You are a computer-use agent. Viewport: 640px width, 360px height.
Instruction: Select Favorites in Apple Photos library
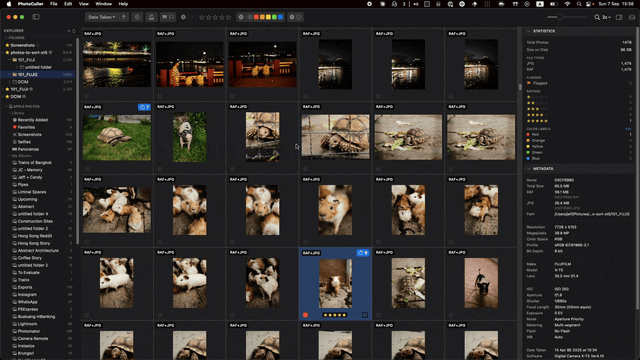pos(26,127)
